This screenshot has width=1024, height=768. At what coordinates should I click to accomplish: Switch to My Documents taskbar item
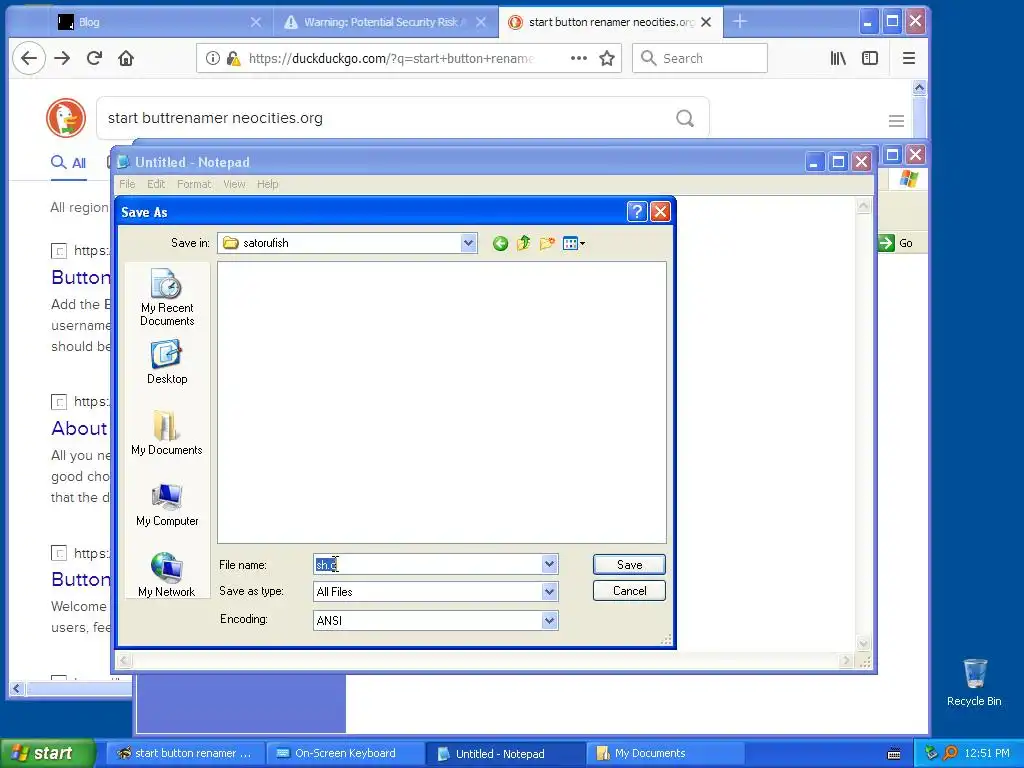tap(665, 753)
